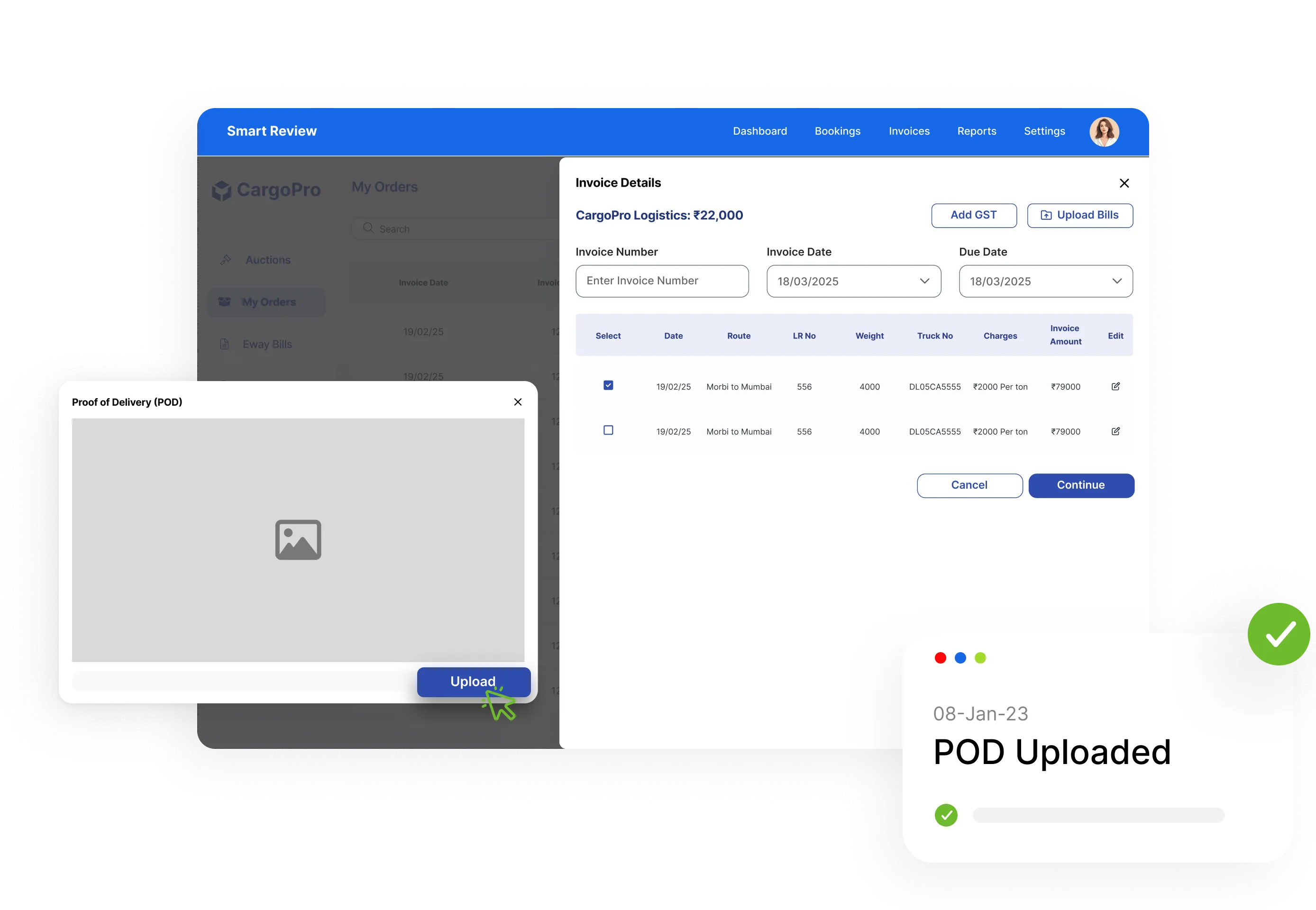The width and height of the screenshot is (1316, 910).
Task: Click the Upload button in POD dialog
Action: pyautogui.click(x=473, y=682)
